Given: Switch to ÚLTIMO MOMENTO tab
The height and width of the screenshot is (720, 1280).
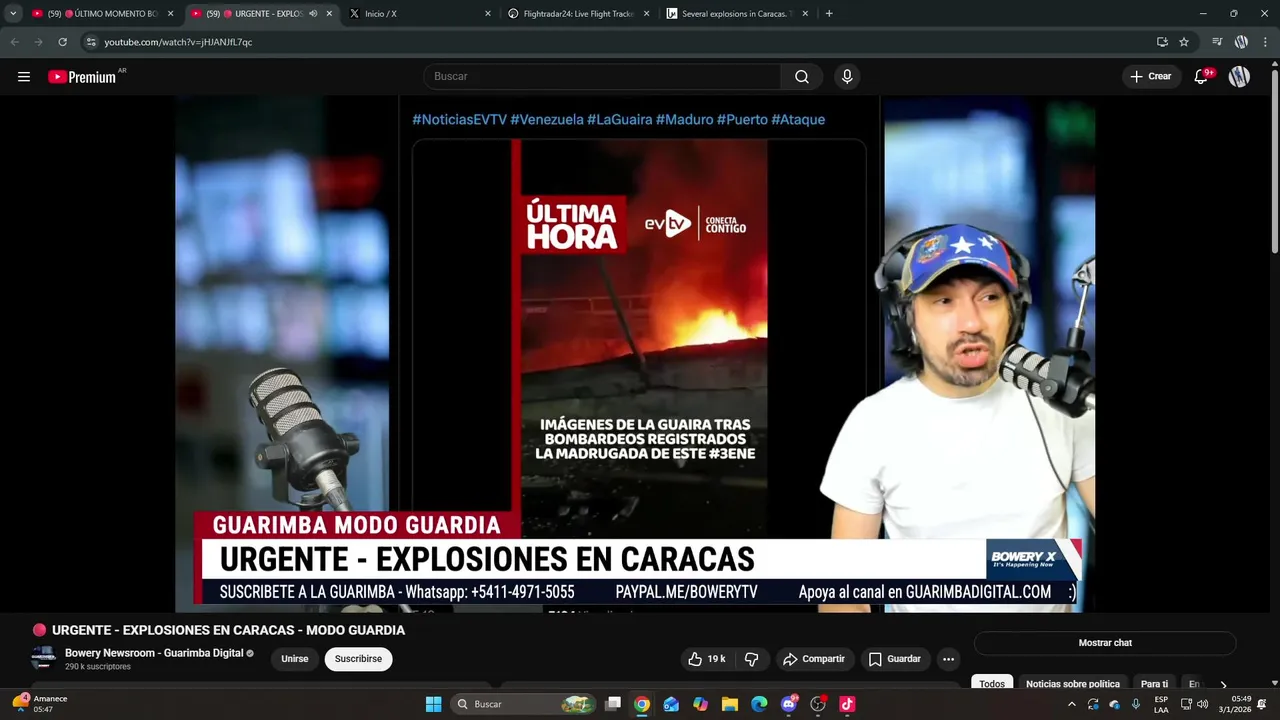Looking at the screenshot, I should click(x=102, y=14).
